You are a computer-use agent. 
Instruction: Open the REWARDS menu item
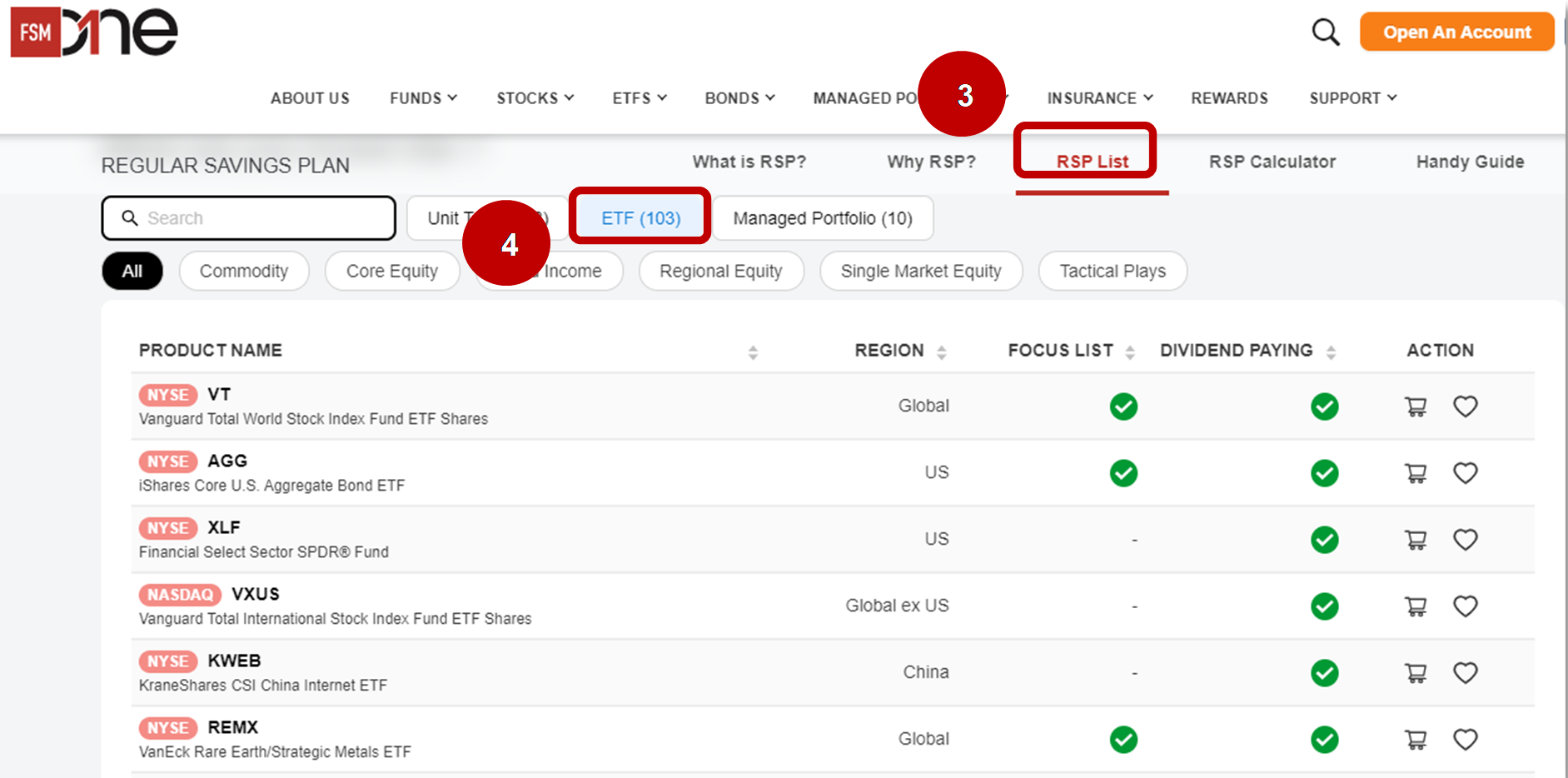pyautogui.click(x=1229, y=97)
